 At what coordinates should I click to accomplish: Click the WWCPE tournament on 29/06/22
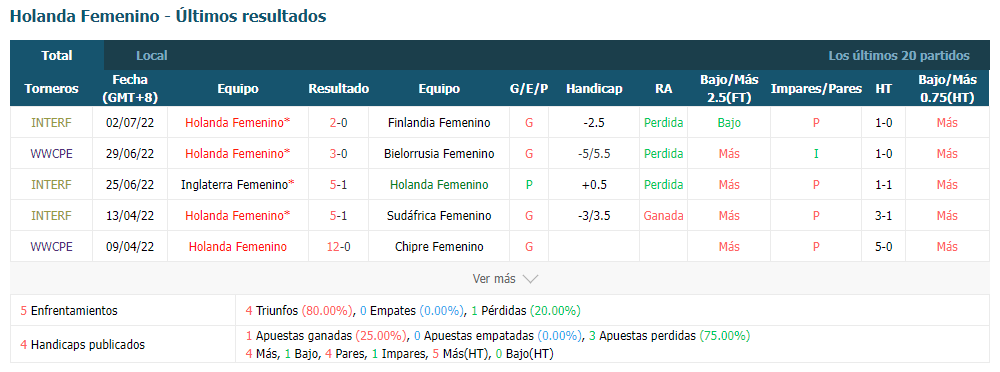(51, 154)
